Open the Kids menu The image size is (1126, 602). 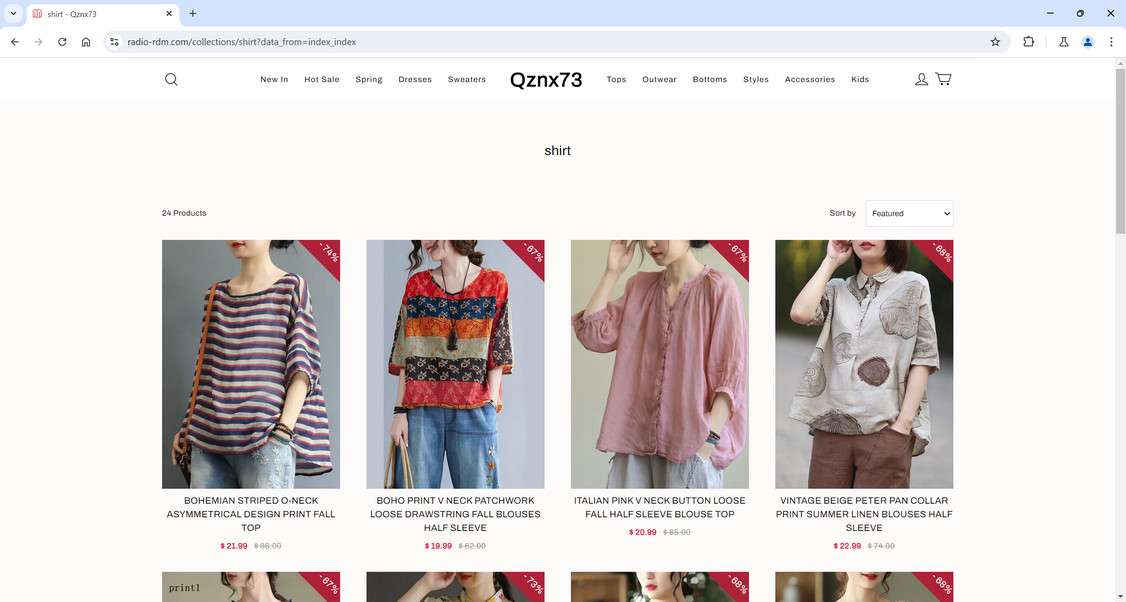pyautogui.click(x=860, y=80)
